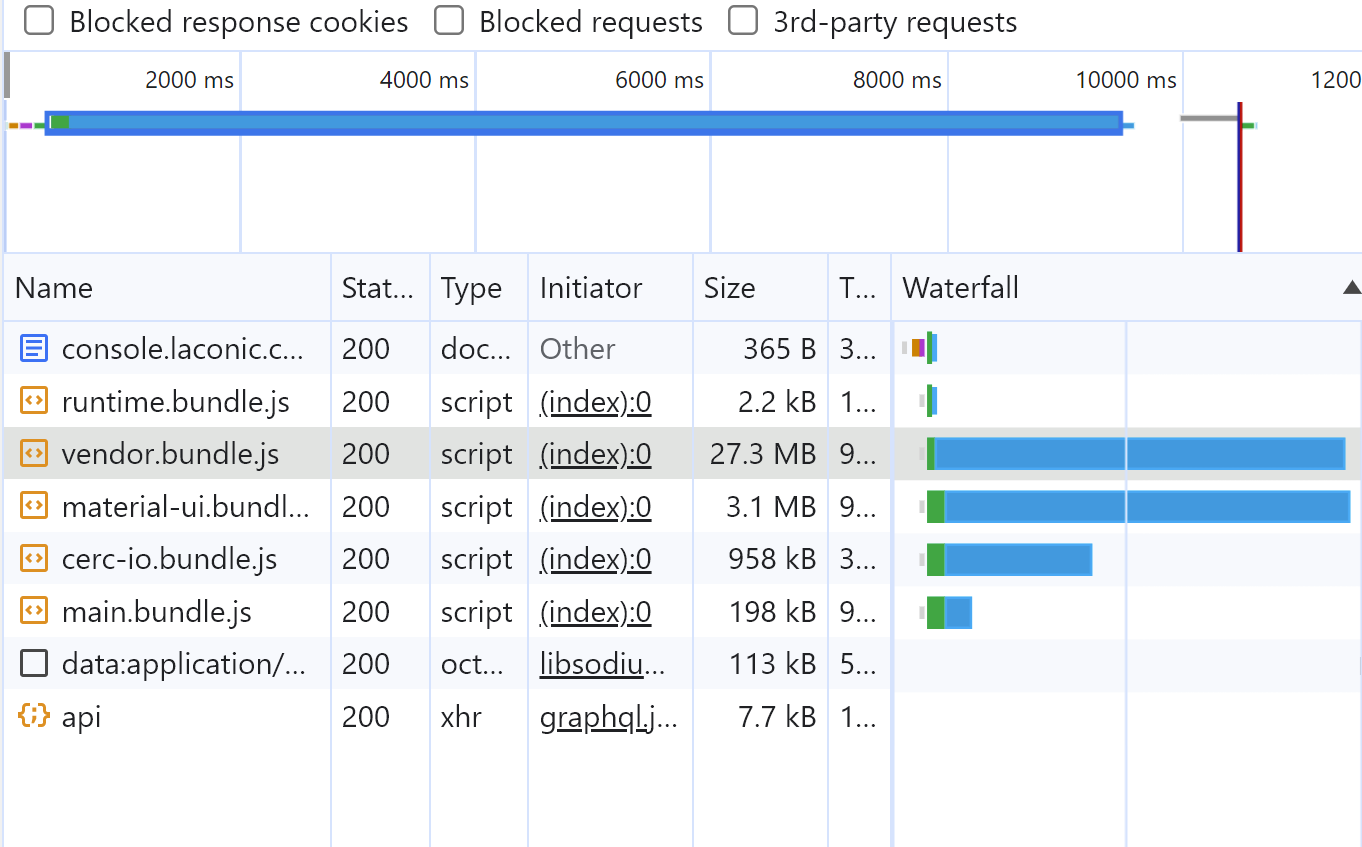Click the data:application file icon
The width and height of the screenshot is (1362, 847).
[x=34, y=664]
